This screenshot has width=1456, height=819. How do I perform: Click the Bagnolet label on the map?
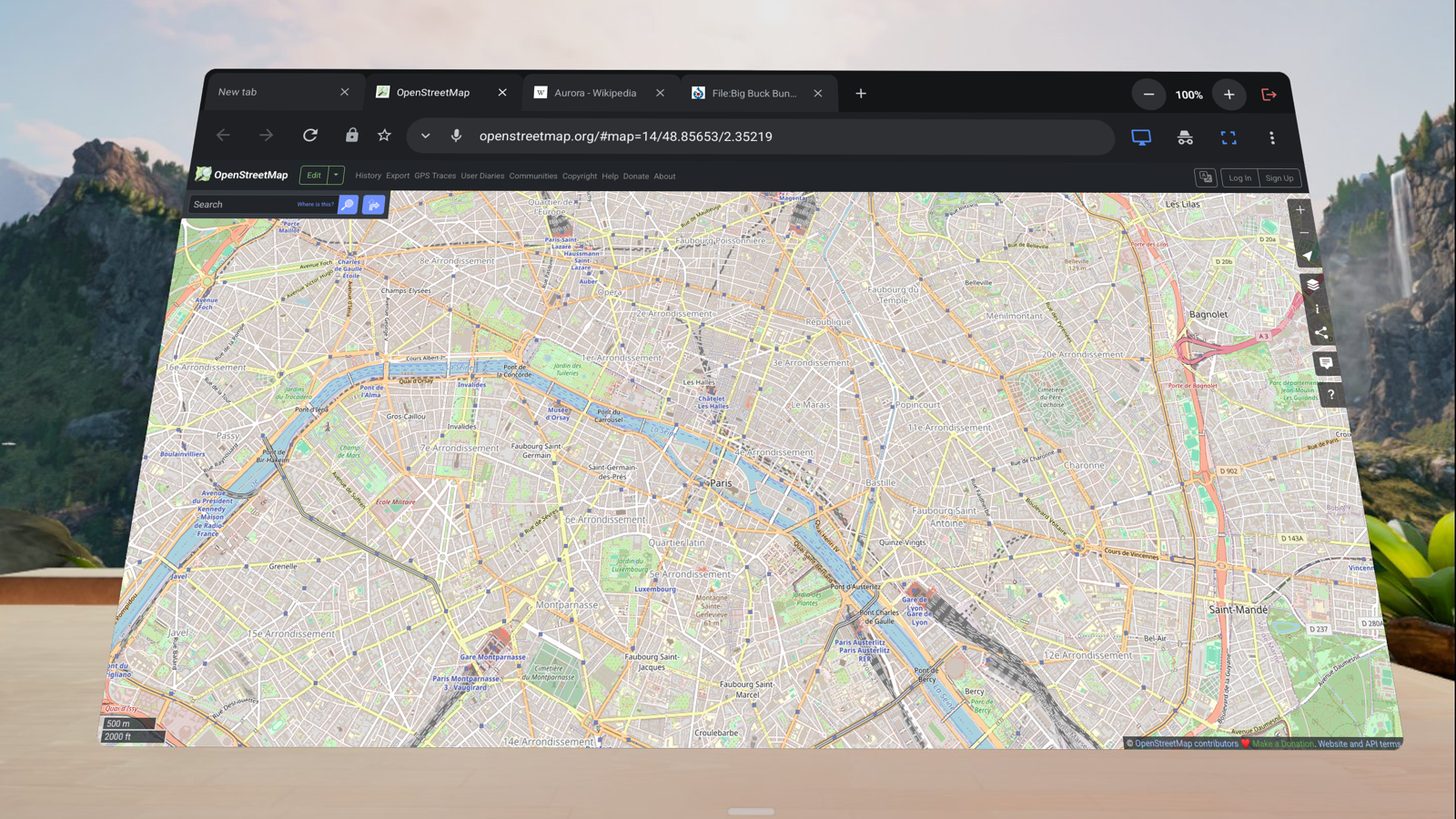tap(1208, 314)
